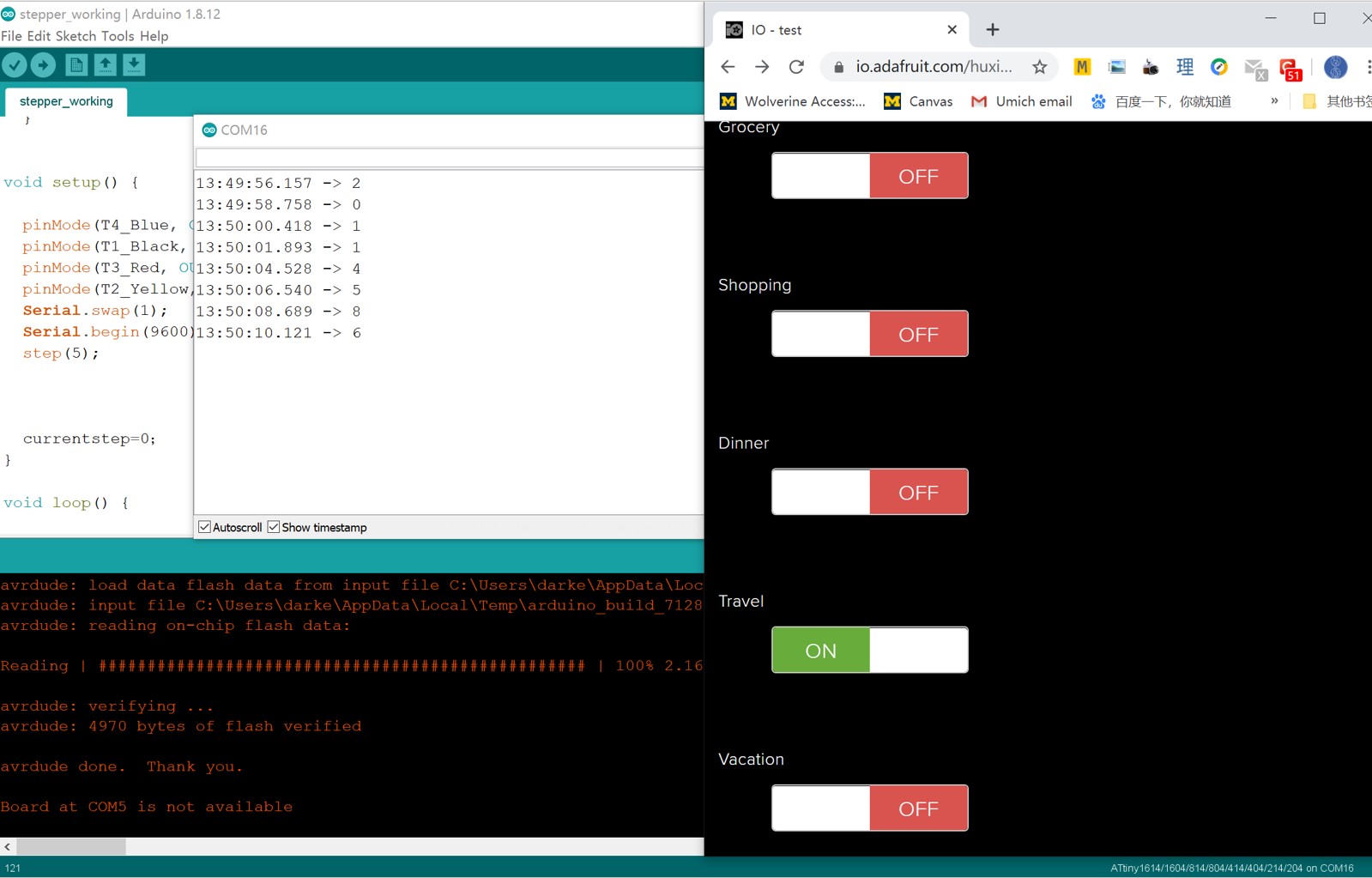This screenshot has width=1372, height=878.
Task: Toggle the Vacation switch
Action: coord(870,808)
